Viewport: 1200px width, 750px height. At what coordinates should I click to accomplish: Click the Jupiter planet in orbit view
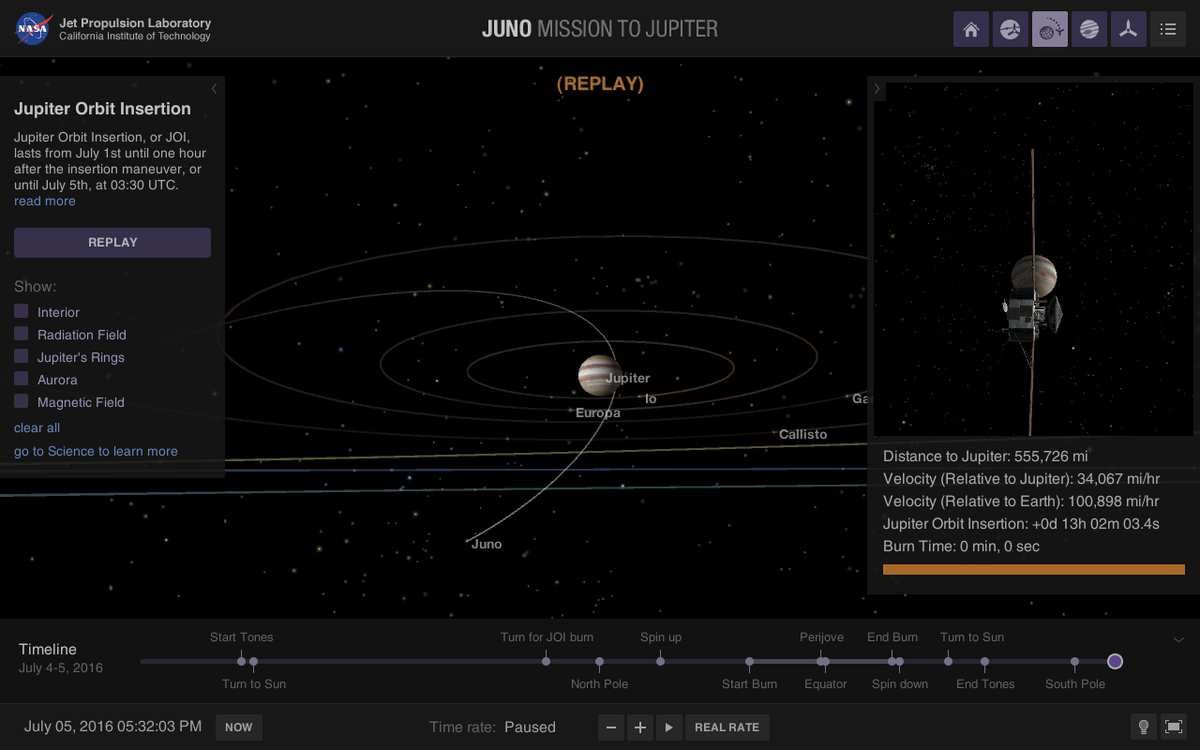click(x=597, y=375)
